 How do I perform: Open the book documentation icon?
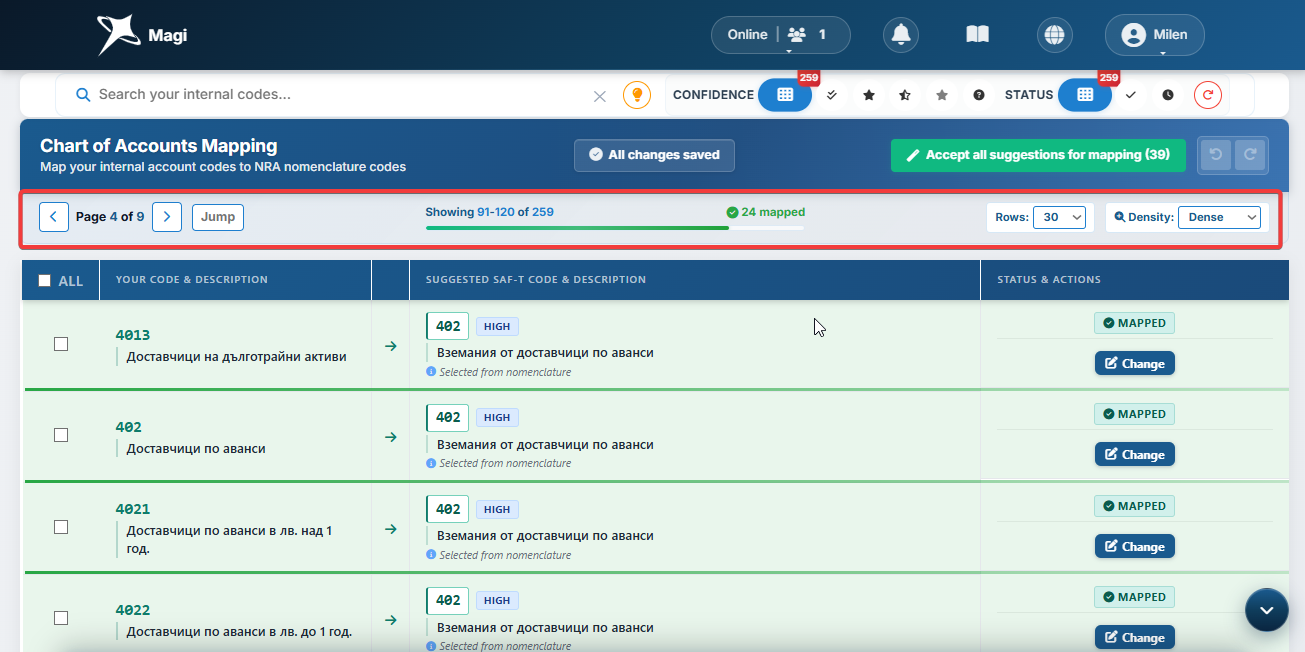pyautogui.click(x=977, y=35)
